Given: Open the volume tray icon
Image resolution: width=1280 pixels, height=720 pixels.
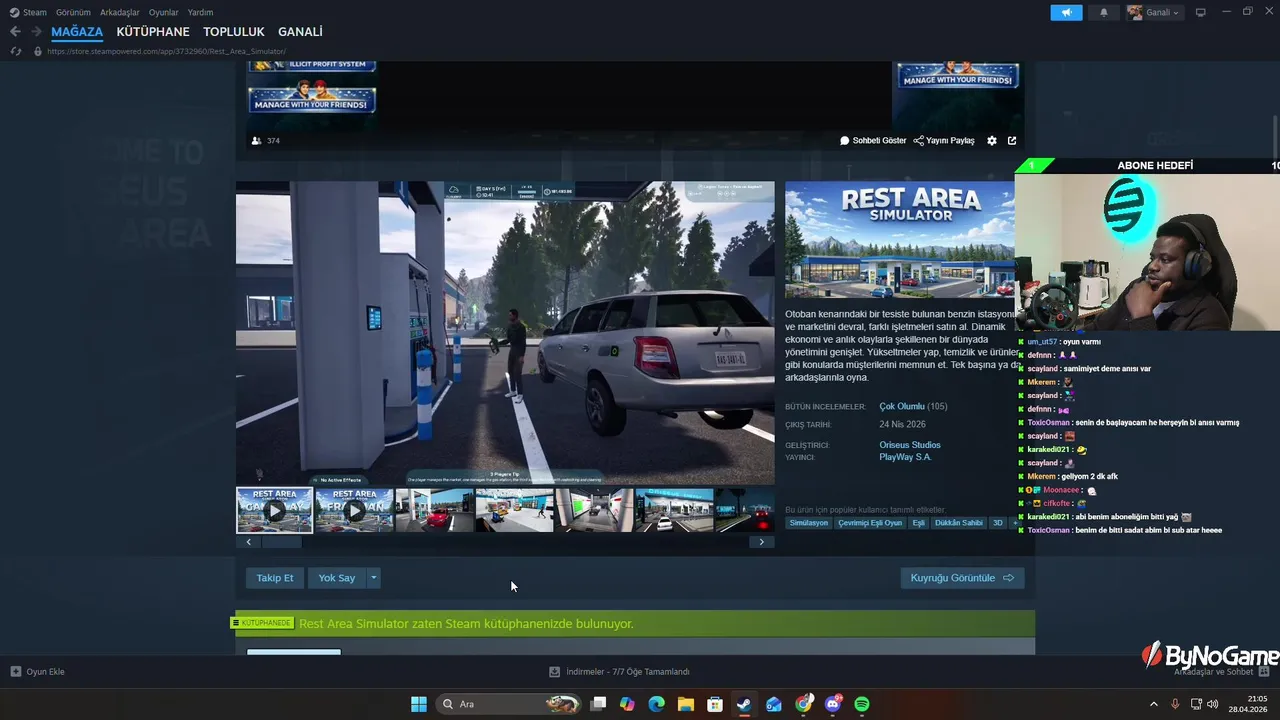Looking at the screenshot, I should 1213,704.
